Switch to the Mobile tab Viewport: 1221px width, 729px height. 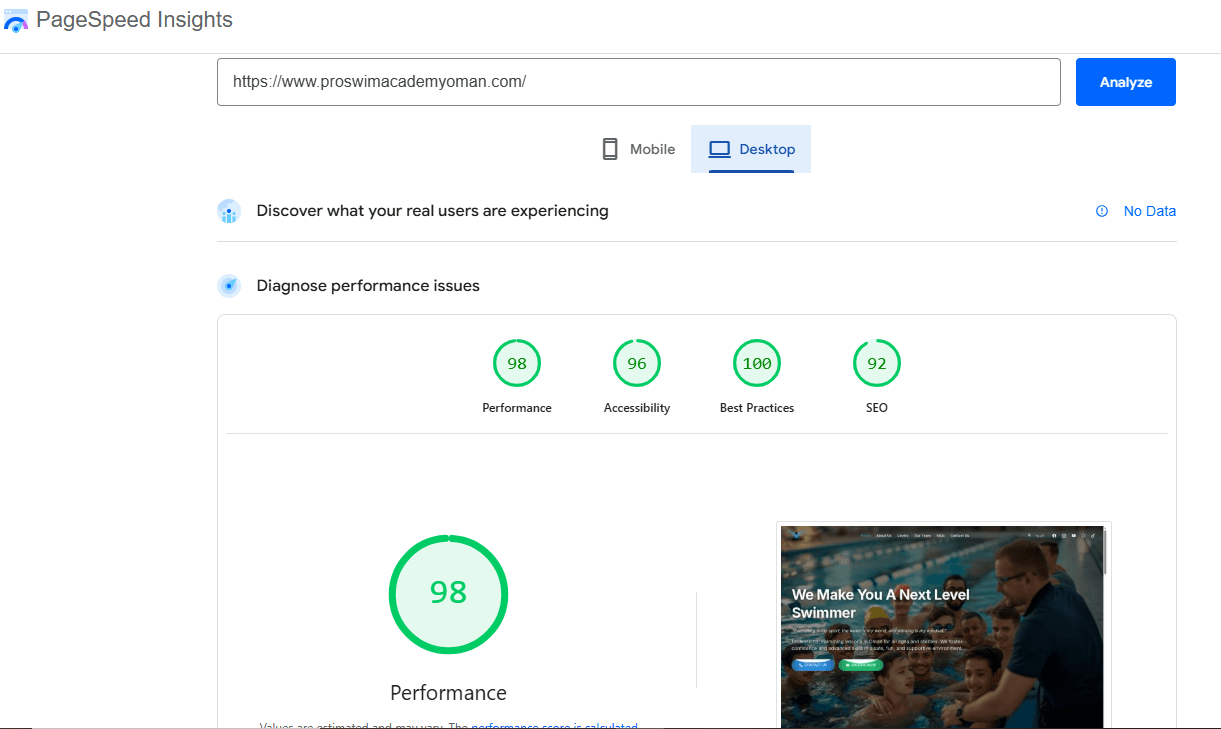click(638, 149)
